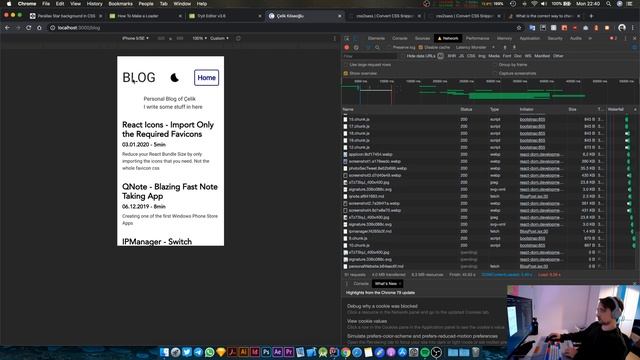
Task: Close the DevTools panel
Action: (x=635, y=38)
